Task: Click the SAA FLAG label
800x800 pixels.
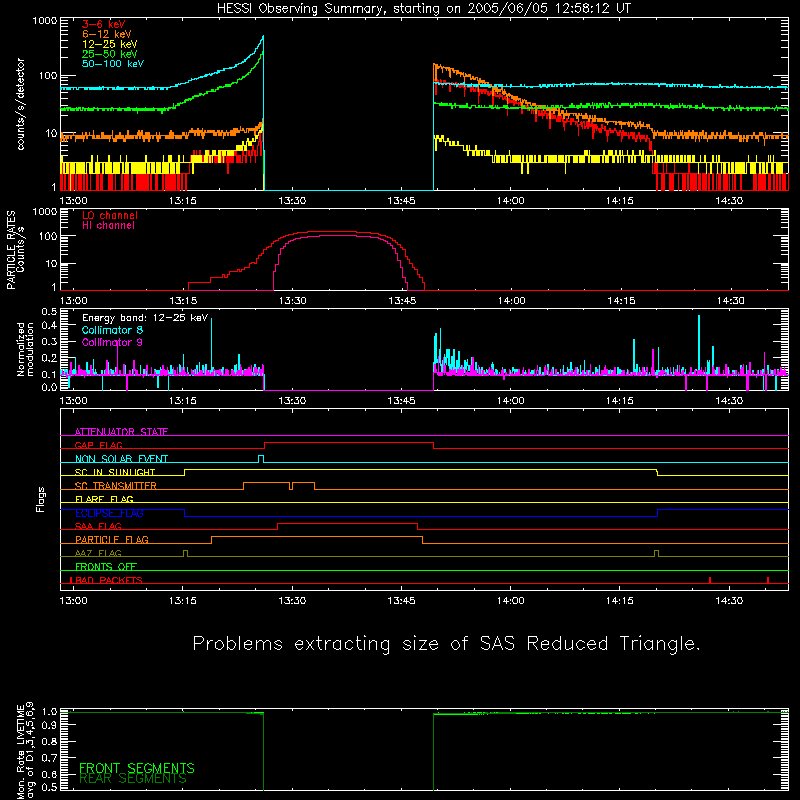Action: pyautogui.click(x=98, y=526)
